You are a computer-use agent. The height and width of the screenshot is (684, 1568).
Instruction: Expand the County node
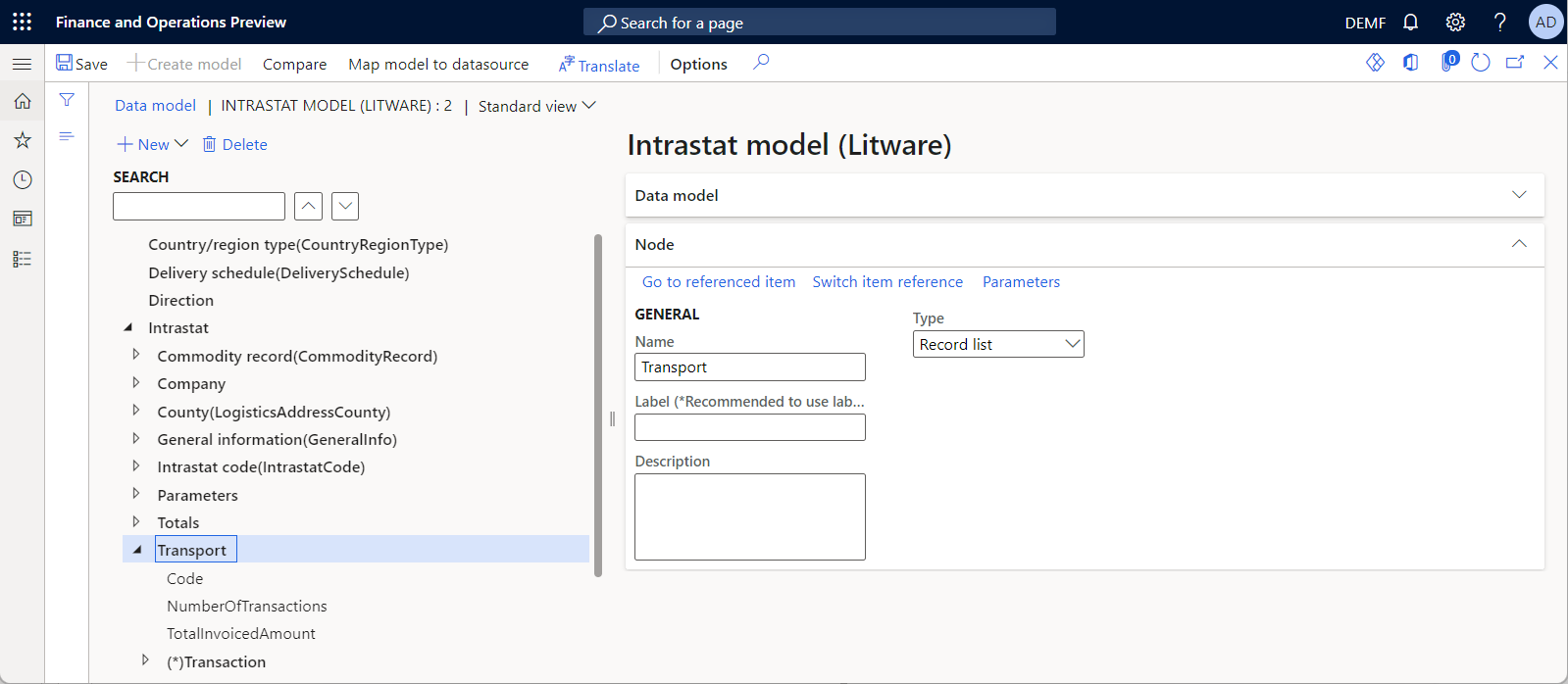click(x=136, y=411)
